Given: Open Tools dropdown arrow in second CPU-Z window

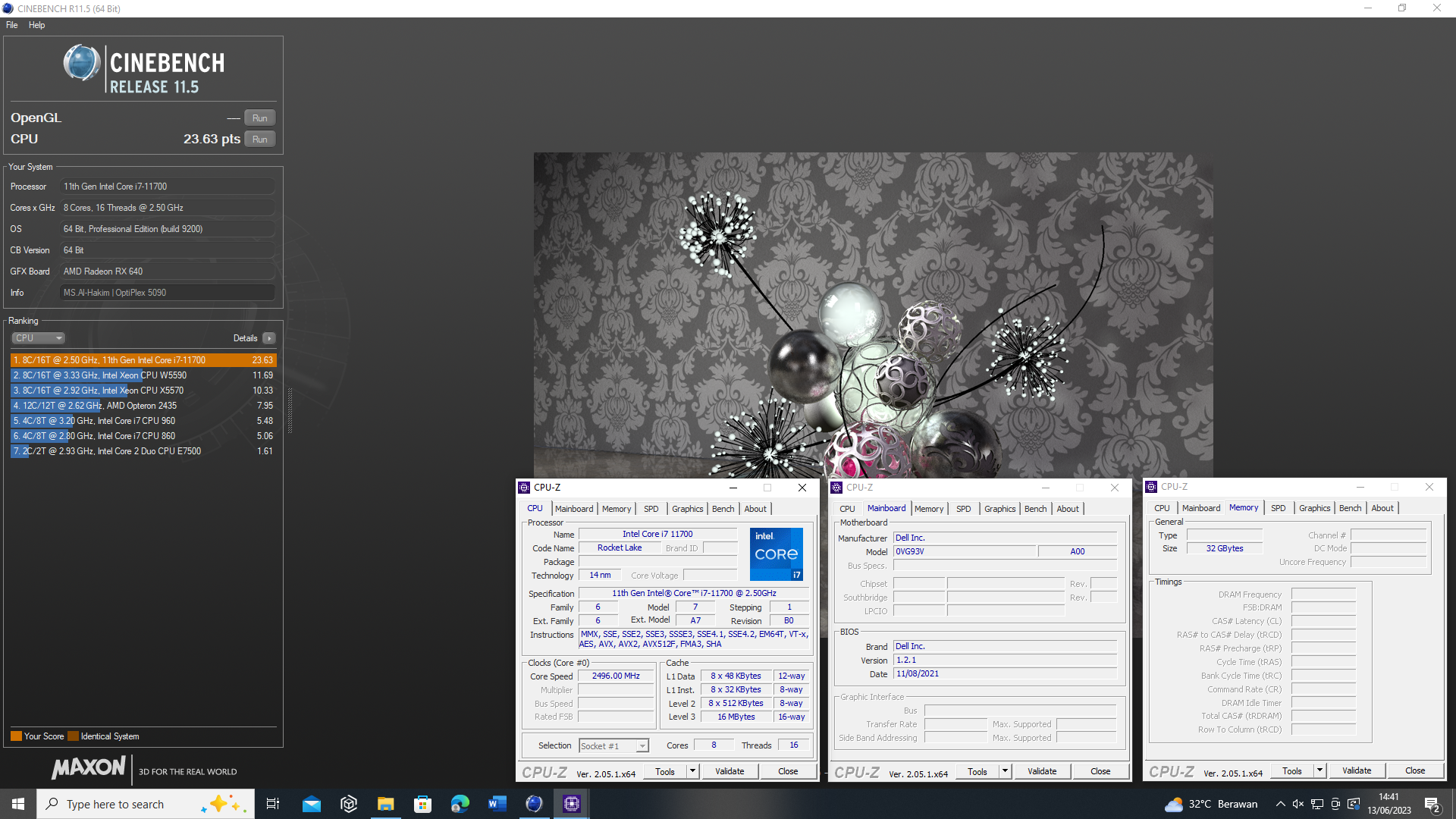Looking at the screenshot, I should [x=1005, y=771].
